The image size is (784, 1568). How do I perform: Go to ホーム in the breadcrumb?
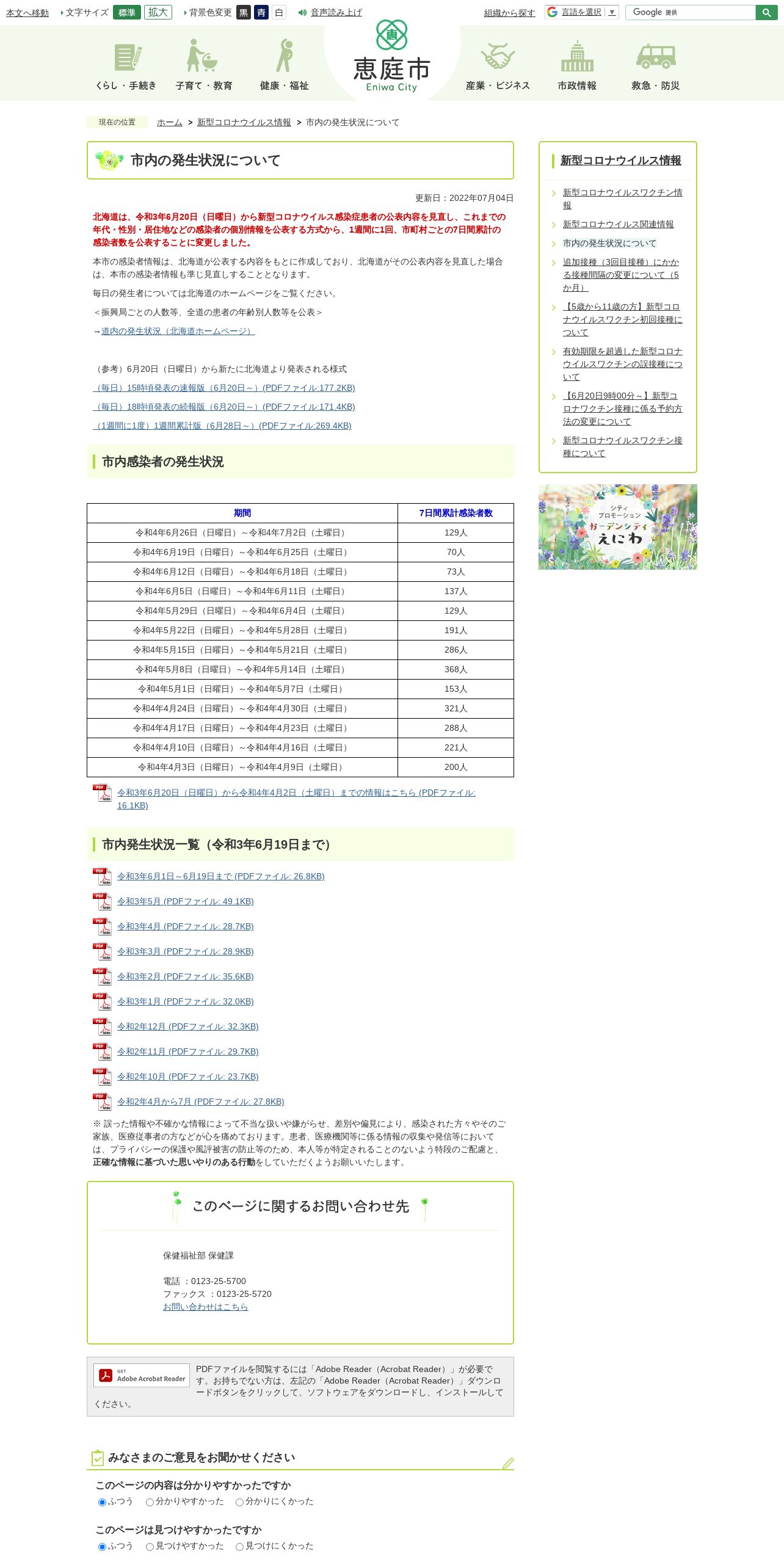pos(170,122)
